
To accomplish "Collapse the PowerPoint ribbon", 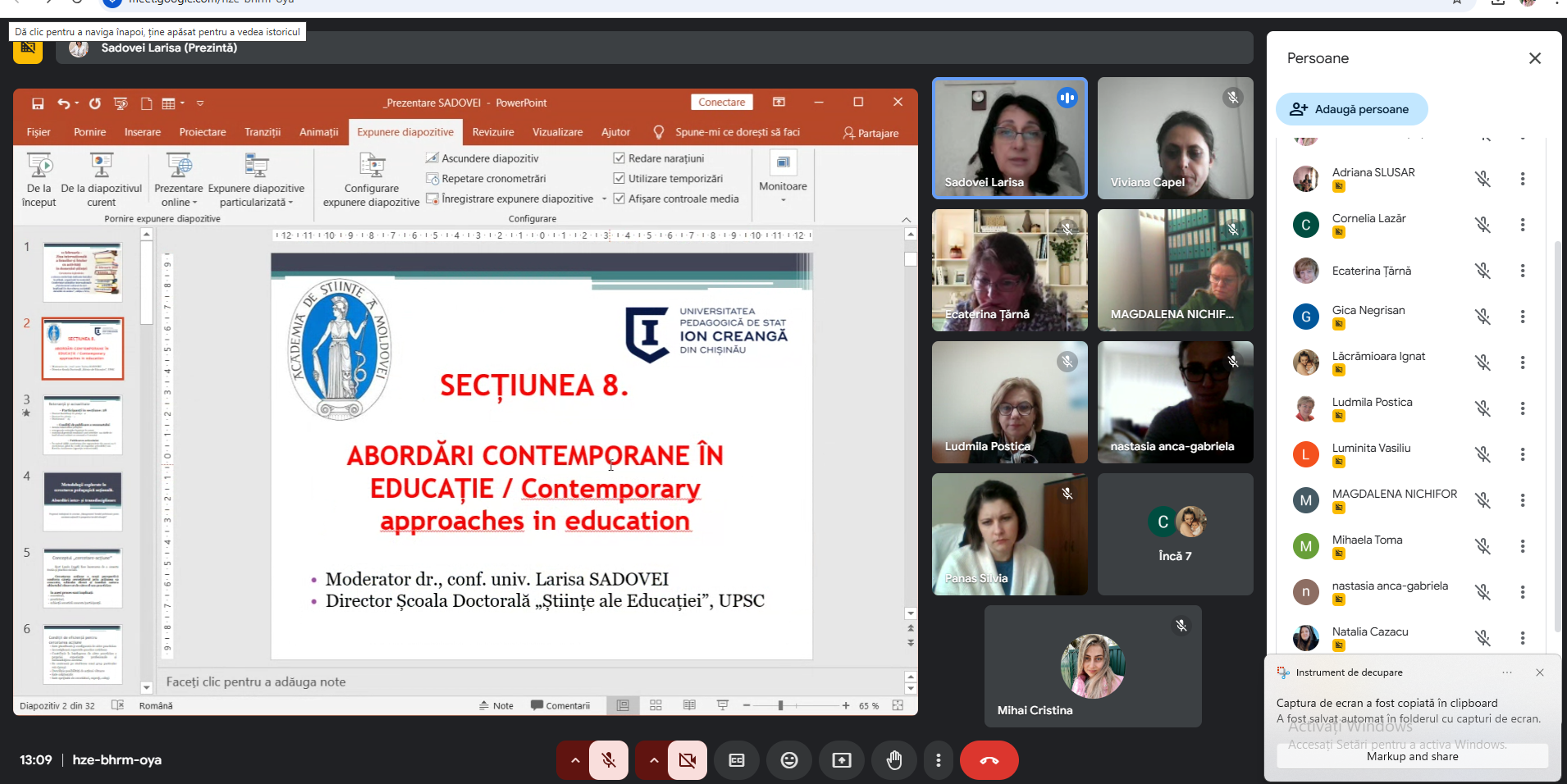I will point(906,220).
